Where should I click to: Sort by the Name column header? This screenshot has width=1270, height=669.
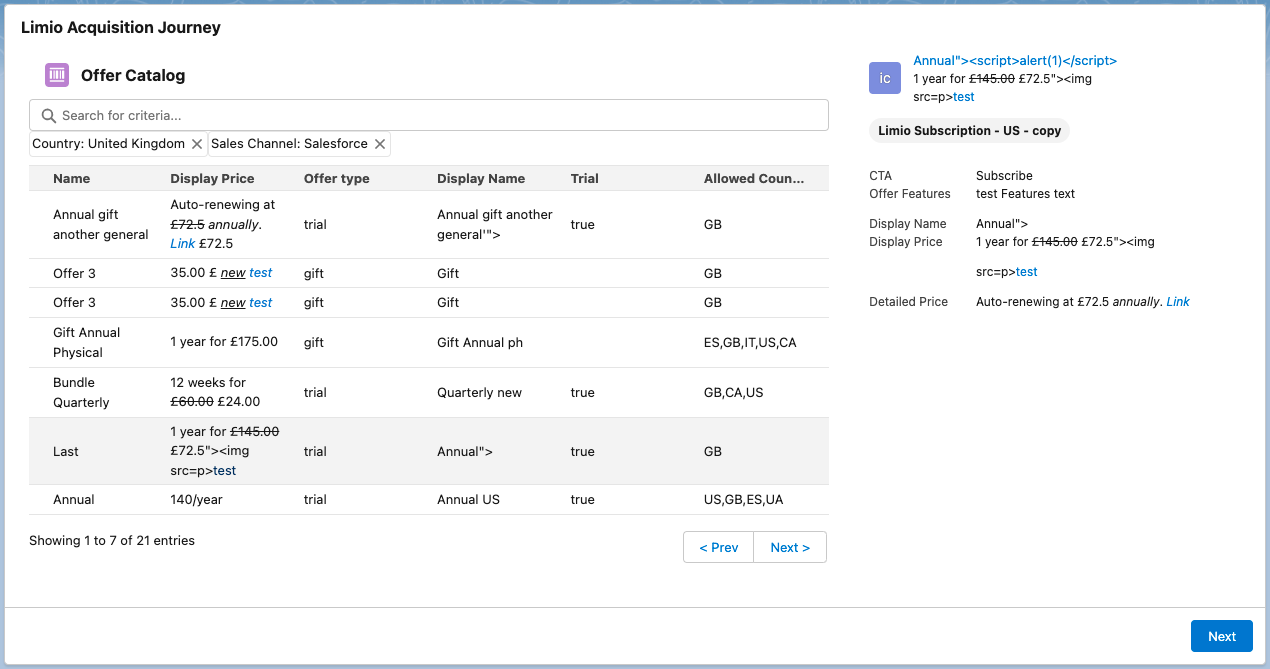point(71,178)
